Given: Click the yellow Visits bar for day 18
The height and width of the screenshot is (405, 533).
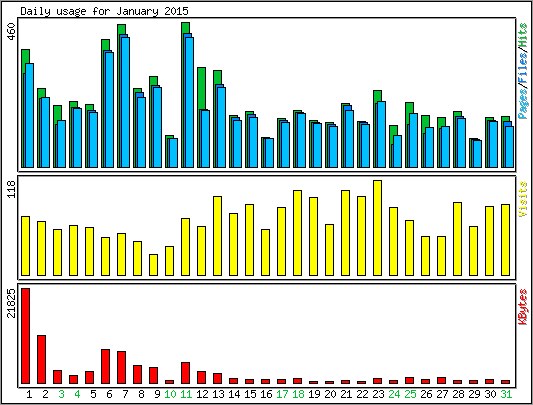Looking at the screenshot, I should tap(297, 233).
